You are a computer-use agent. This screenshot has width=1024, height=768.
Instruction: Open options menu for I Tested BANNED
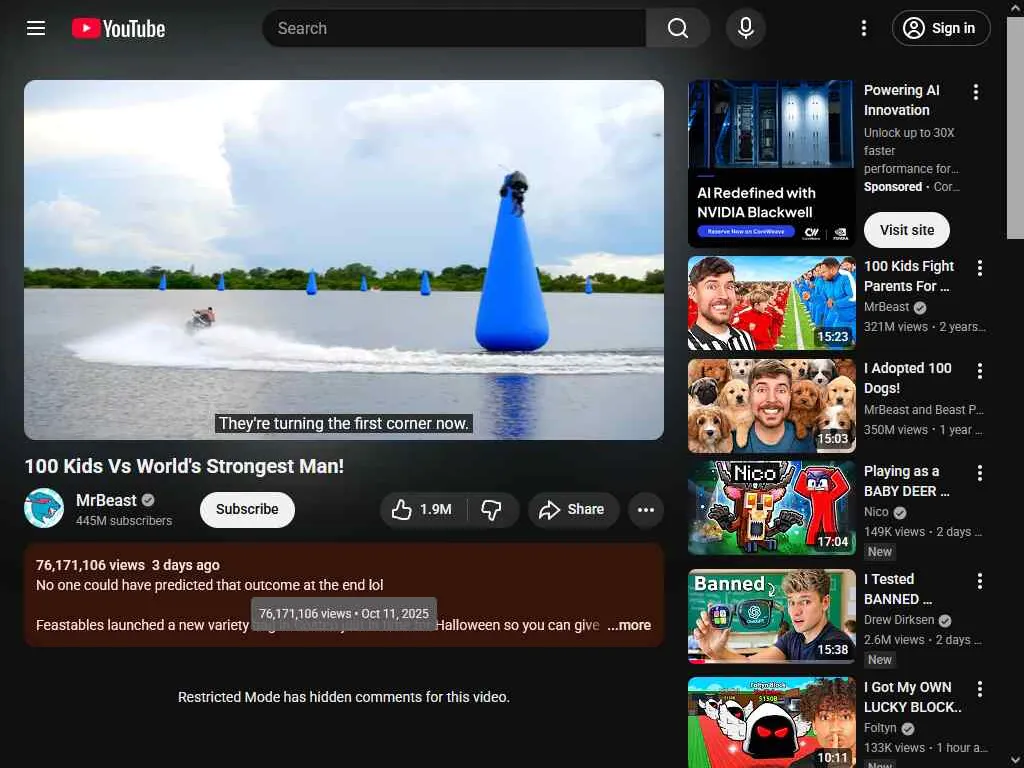pyautogui.click(x=980, y=581)
